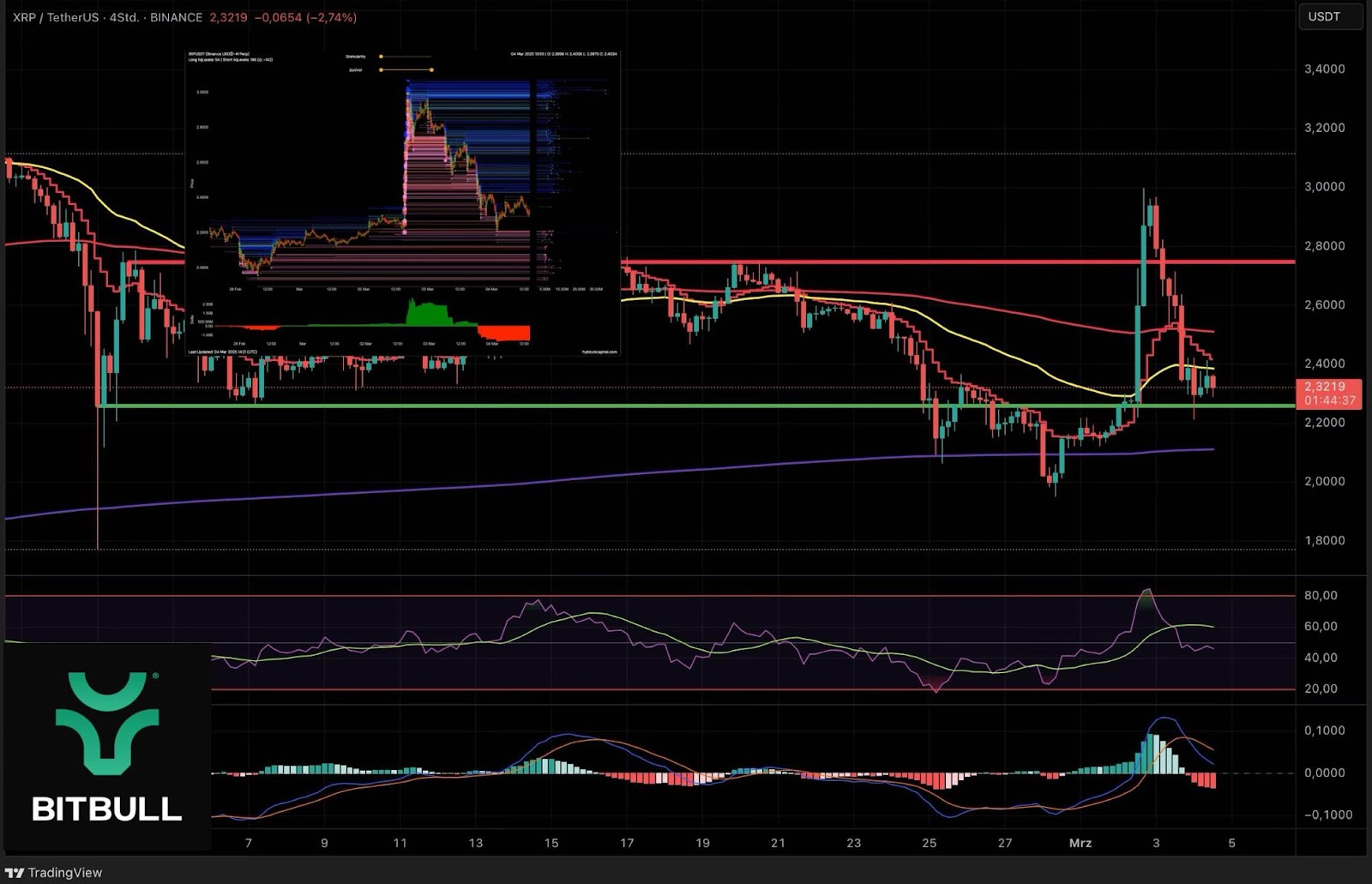Click date 11 on the time axis
1372x884 pixels.
tap(400, 843)
